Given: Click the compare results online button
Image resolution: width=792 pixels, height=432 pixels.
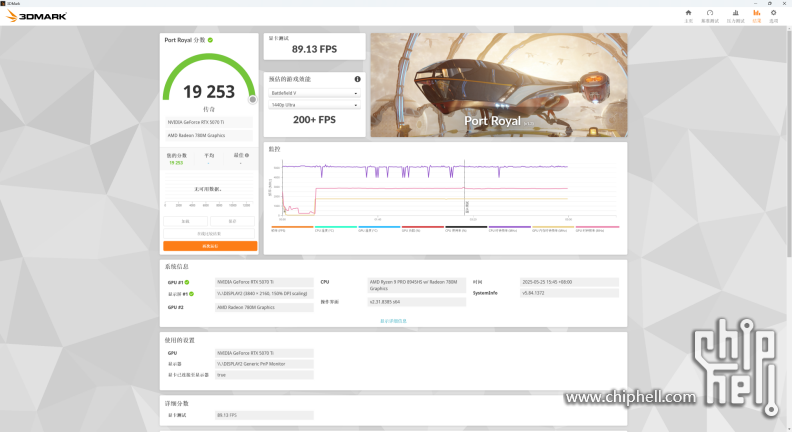Looking at the screenshot, I should click(x=209, y=233).
